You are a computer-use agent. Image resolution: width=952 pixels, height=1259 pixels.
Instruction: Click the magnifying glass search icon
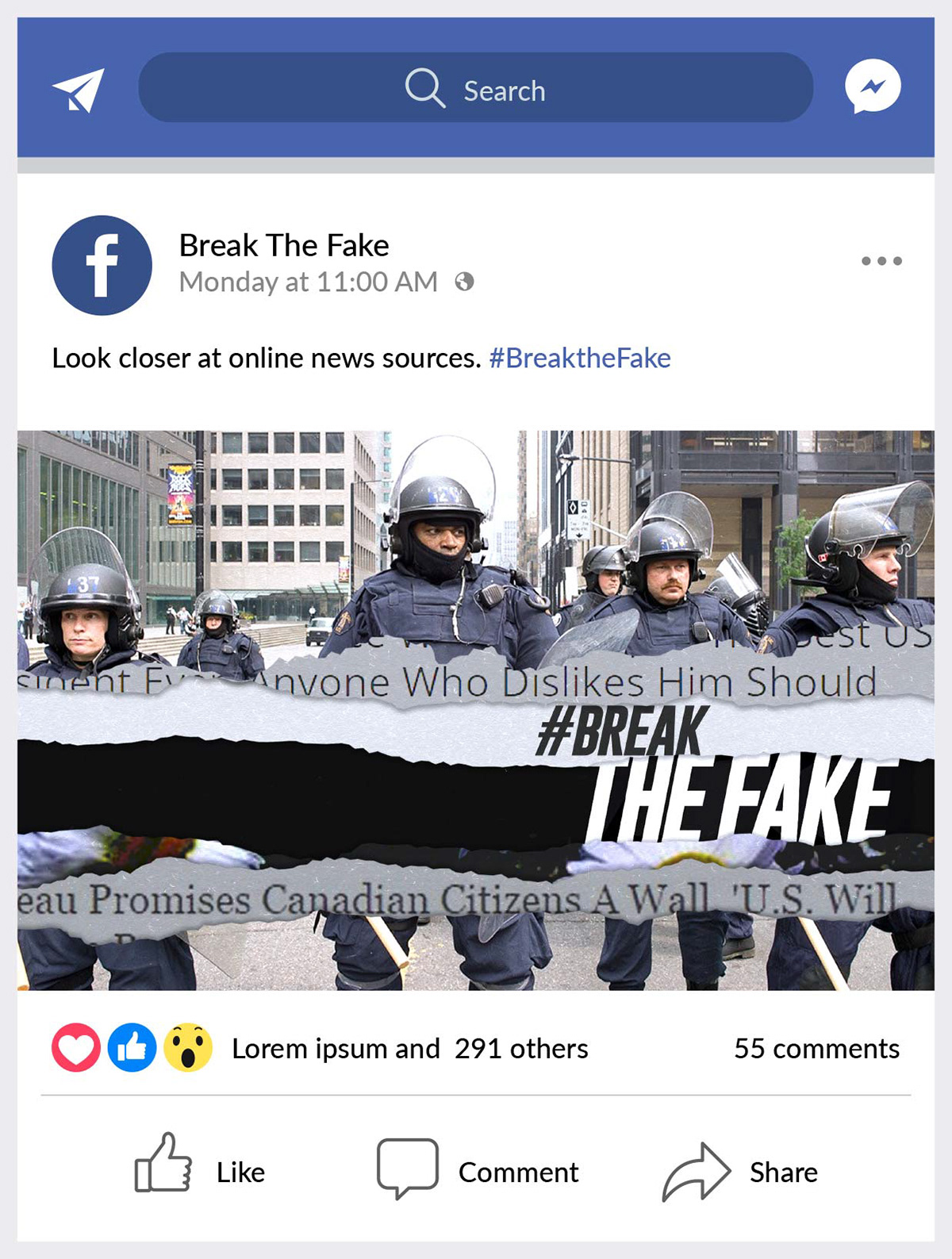(425, 87)
